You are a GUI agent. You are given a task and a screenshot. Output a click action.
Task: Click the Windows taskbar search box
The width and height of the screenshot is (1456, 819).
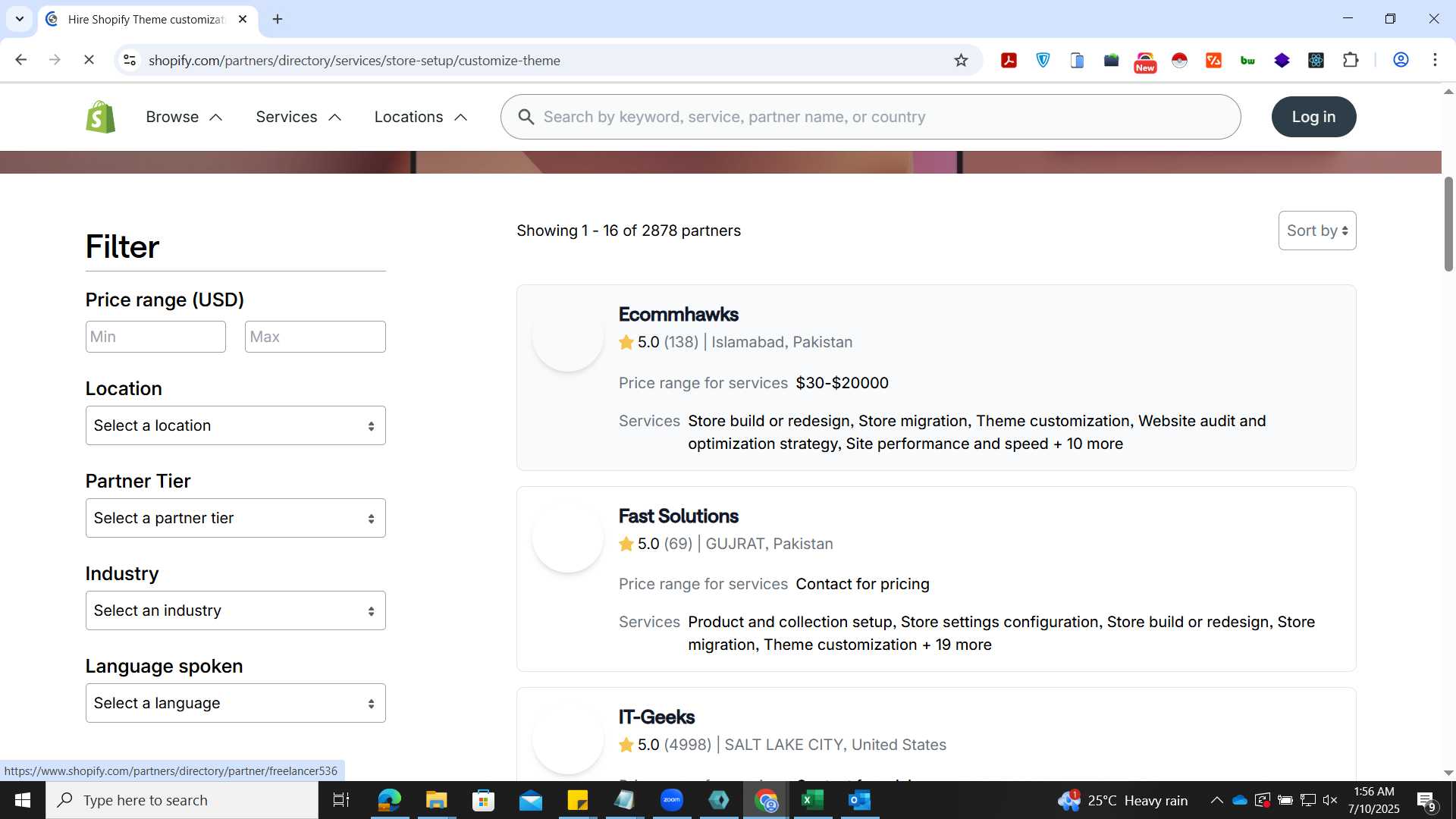(x=182, y=800)
